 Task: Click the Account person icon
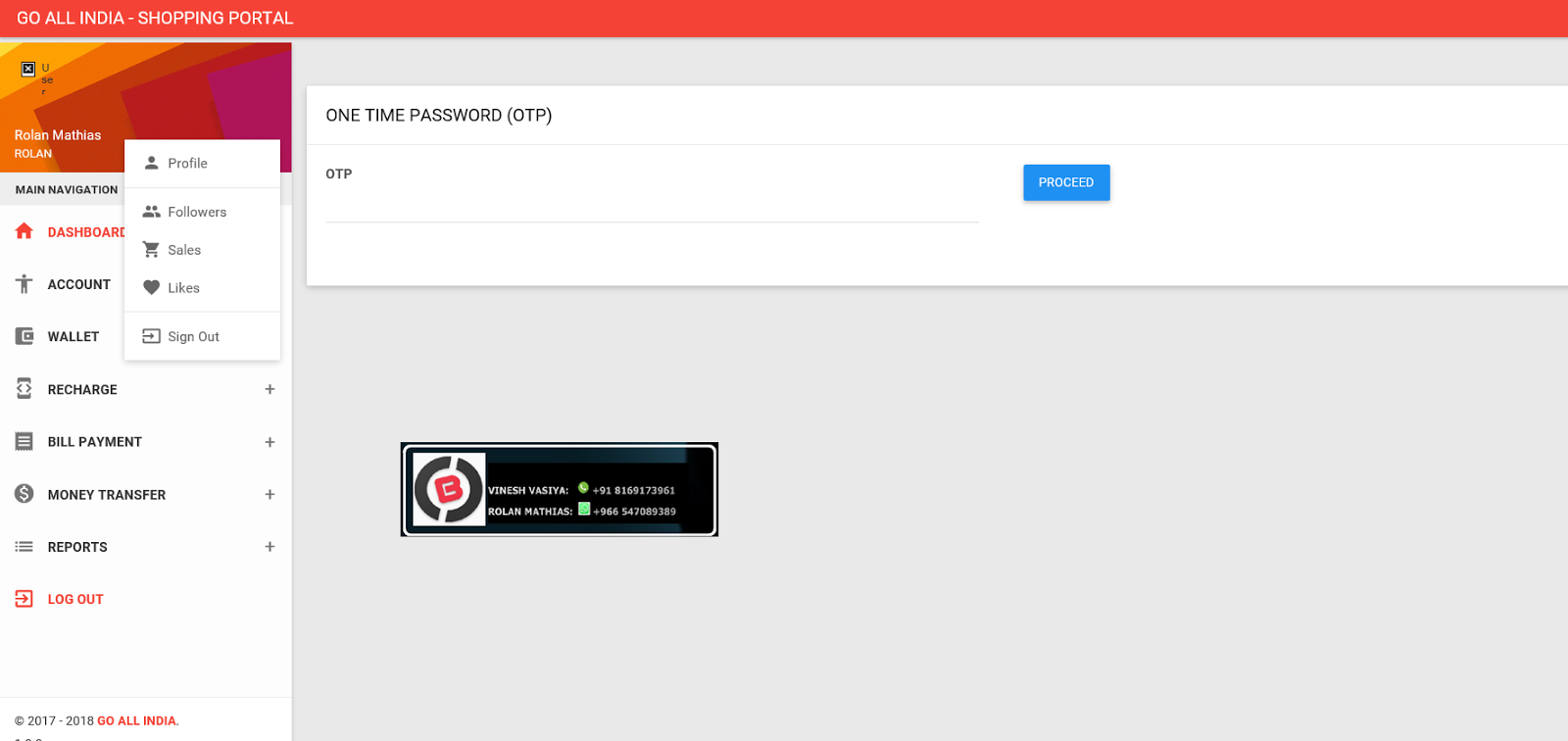click(x=24, y=284)
